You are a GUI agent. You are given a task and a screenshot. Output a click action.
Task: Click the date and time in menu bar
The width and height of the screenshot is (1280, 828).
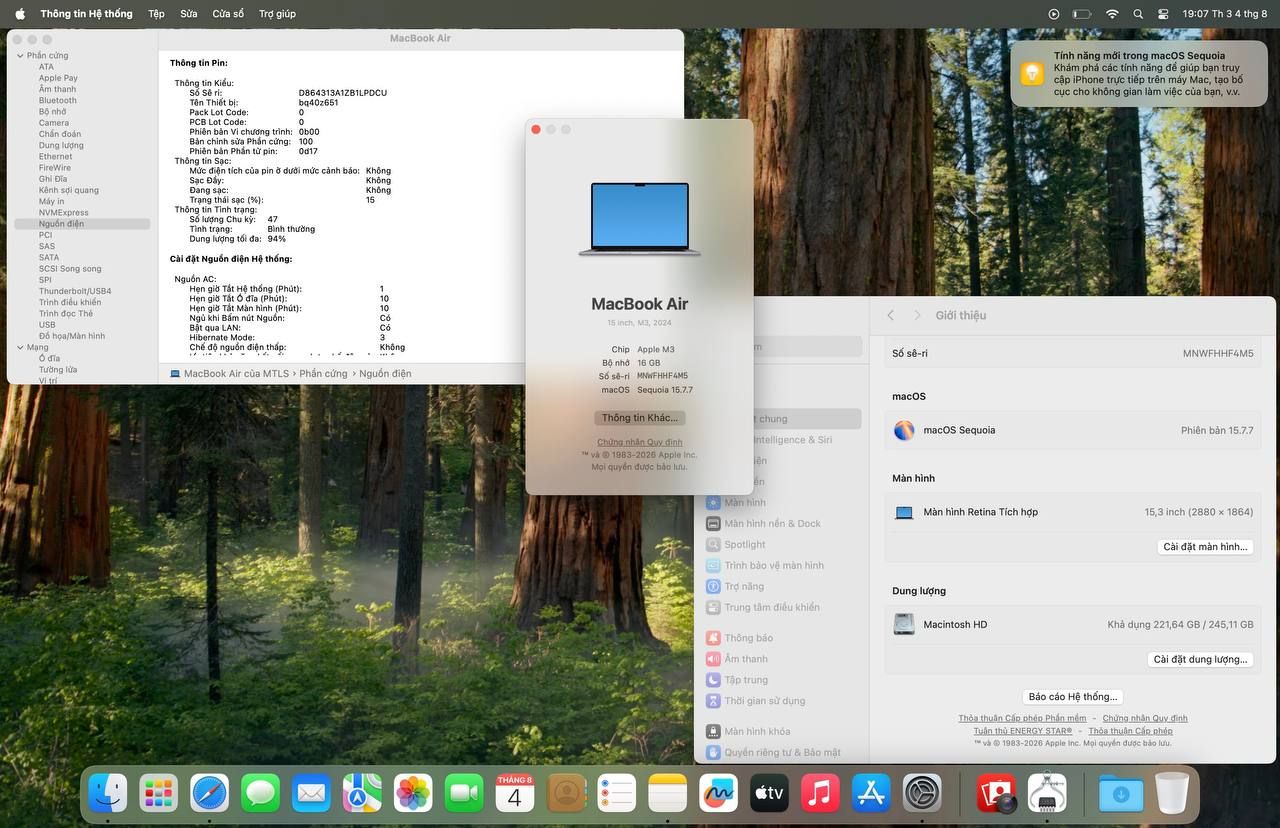[1225, 14]
